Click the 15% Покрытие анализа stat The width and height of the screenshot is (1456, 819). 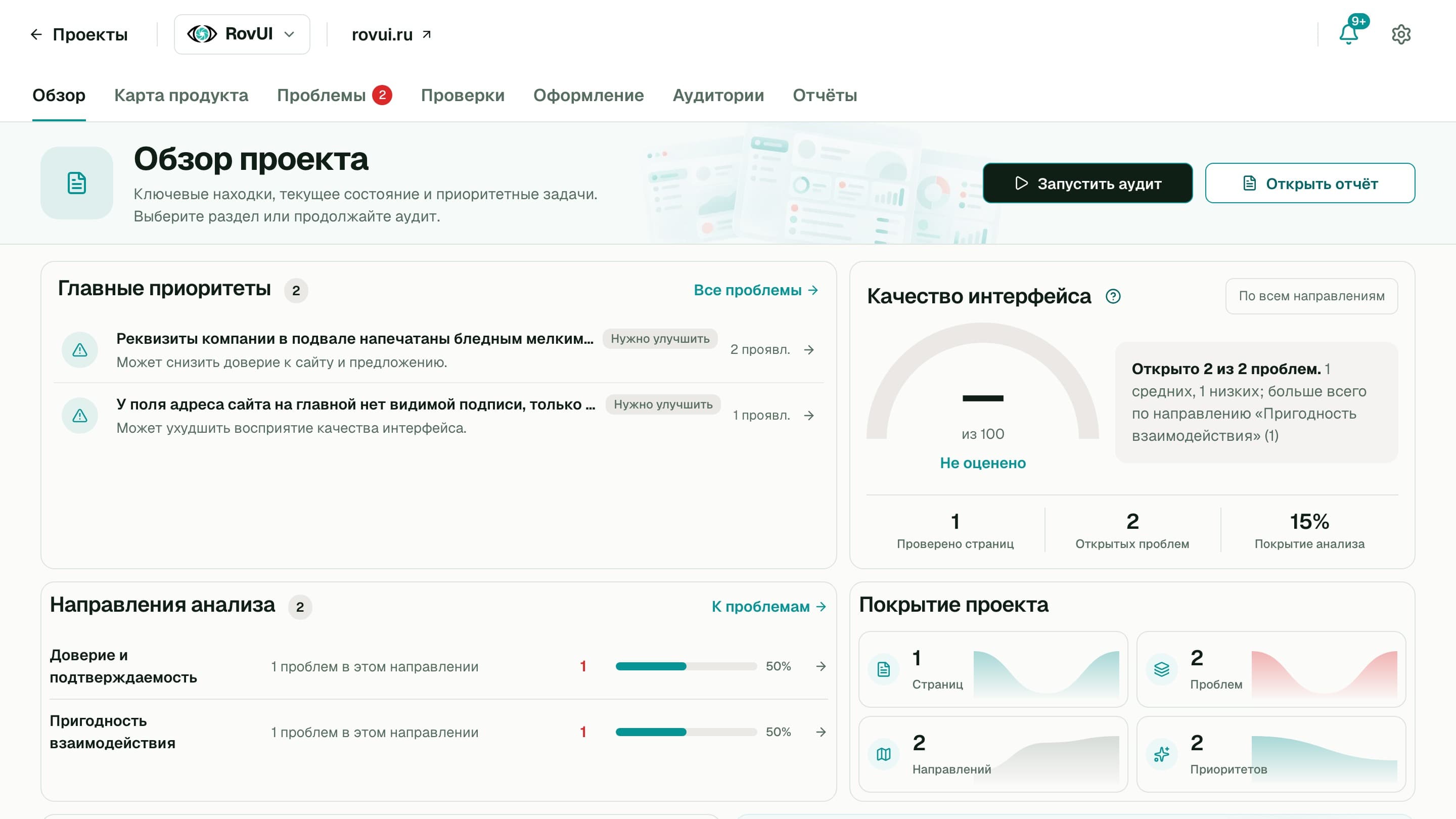tap(1309, 530)
